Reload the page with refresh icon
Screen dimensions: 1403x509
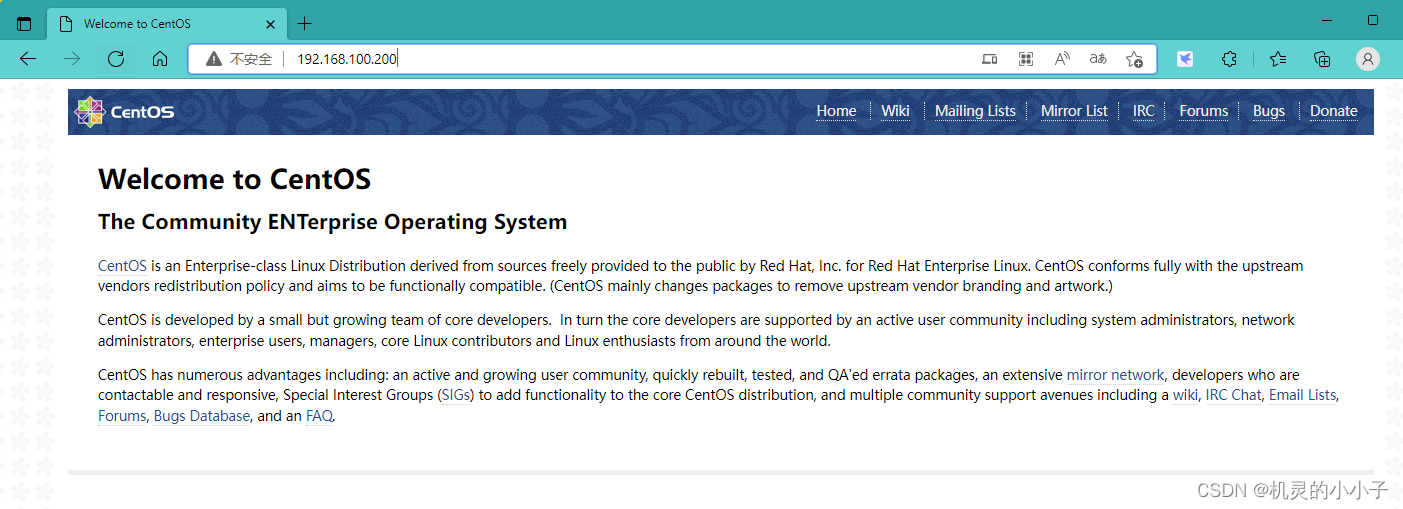[116, 59]
